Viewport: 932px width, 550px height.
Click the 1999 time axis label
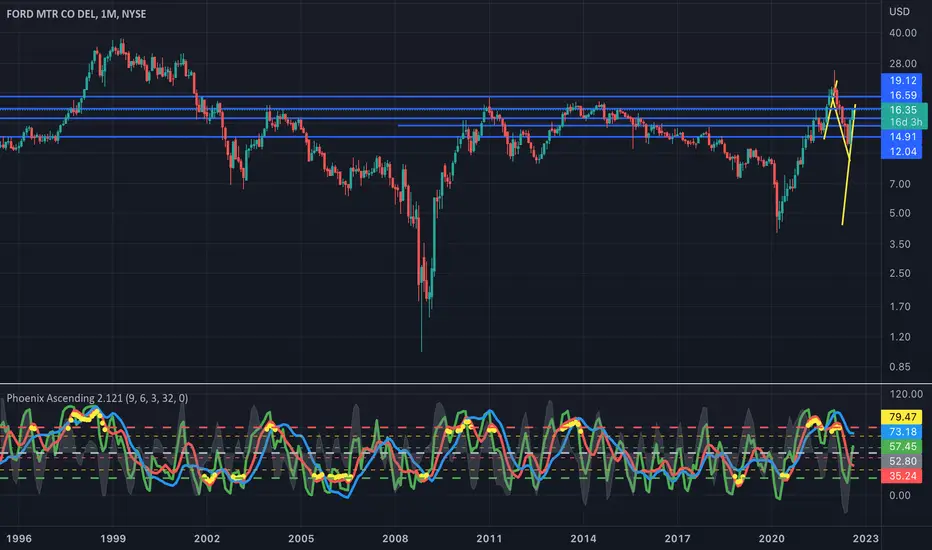(x=113, y=539)
